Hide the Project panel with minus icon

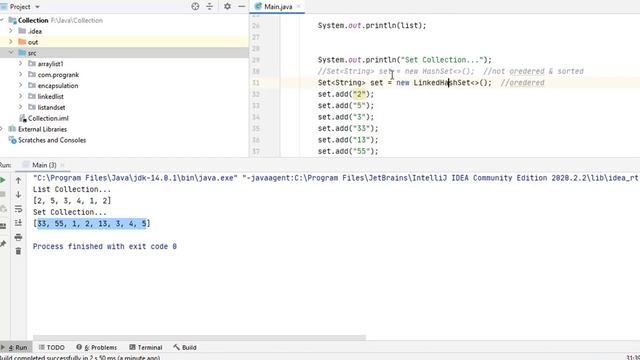point(242,7)
